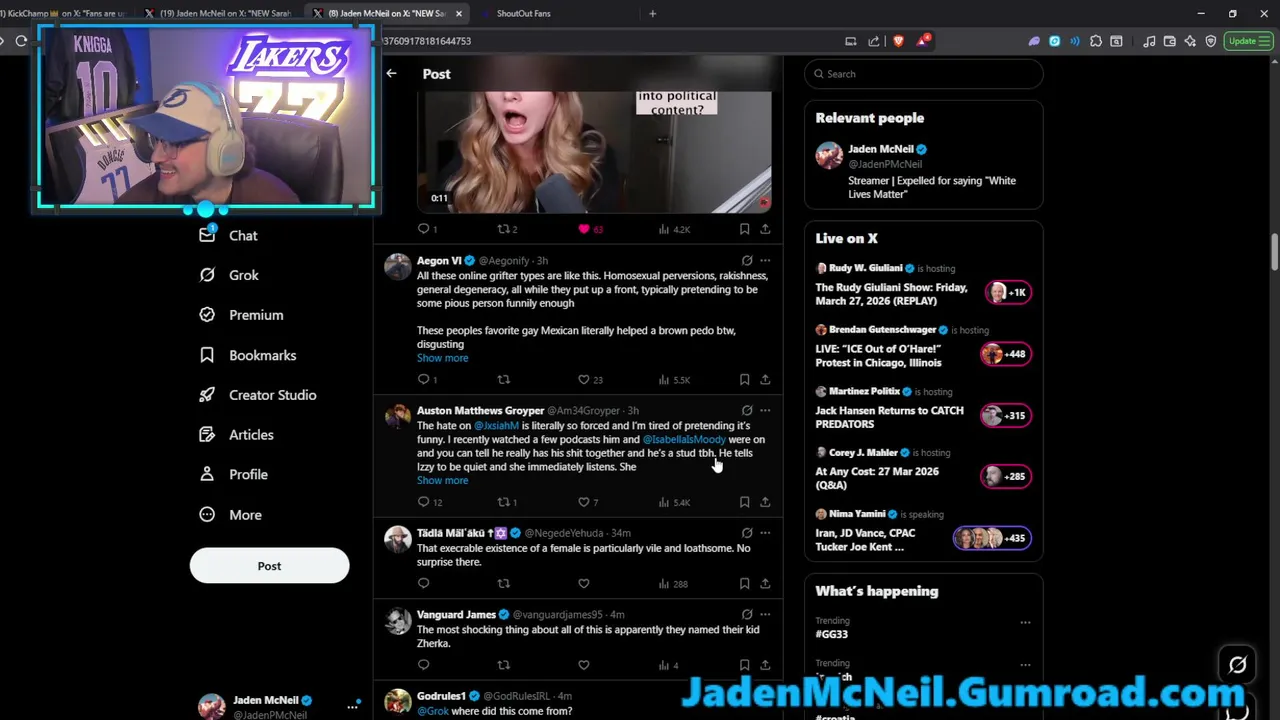Ask Grok about Vanguard James' post
This screenshot has width=1280, height=720.
pyautogui.click(x=747, y=614)
